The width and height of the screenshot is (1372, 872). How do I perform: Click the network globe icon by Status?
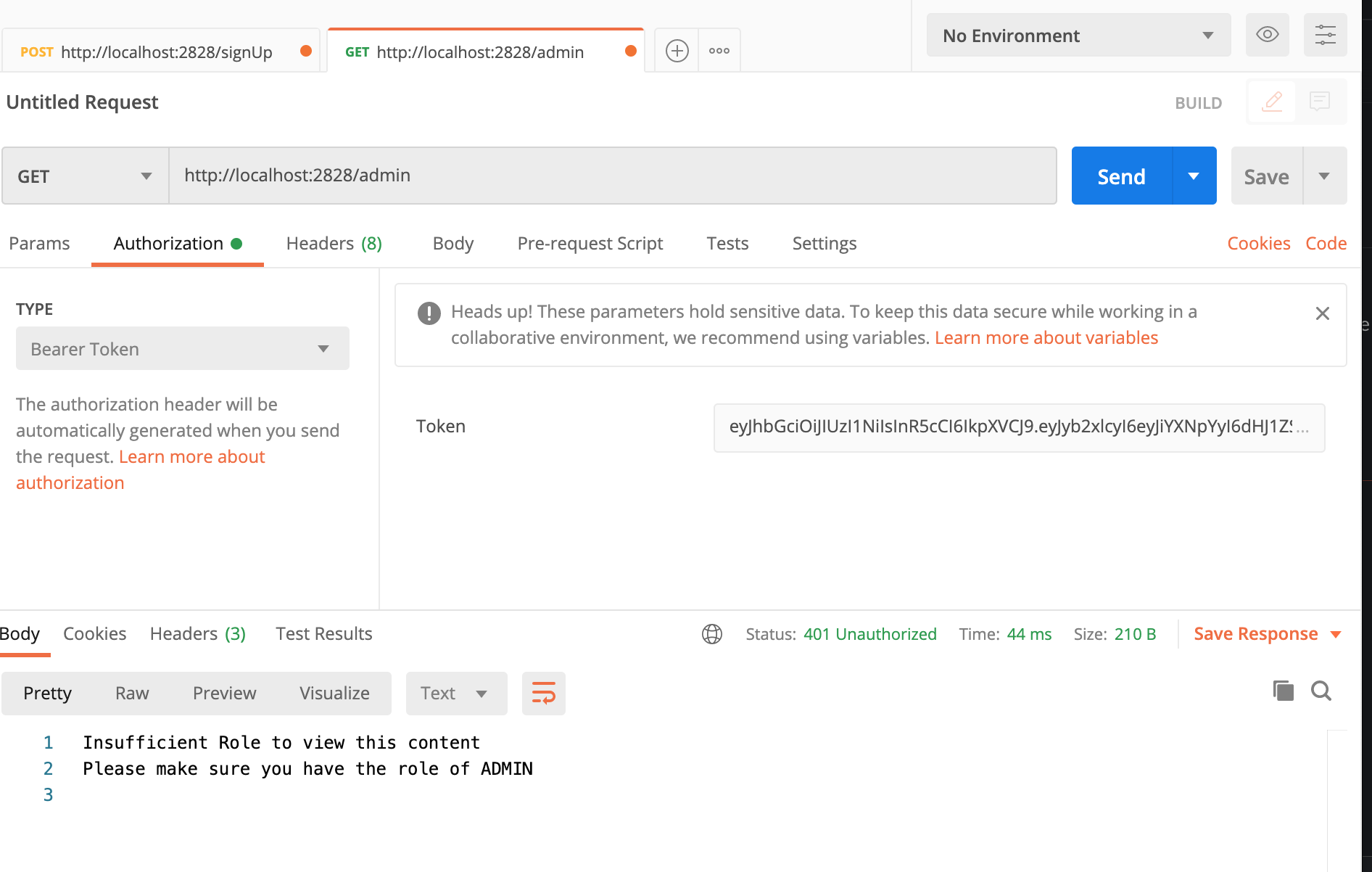tap(712, 634)
